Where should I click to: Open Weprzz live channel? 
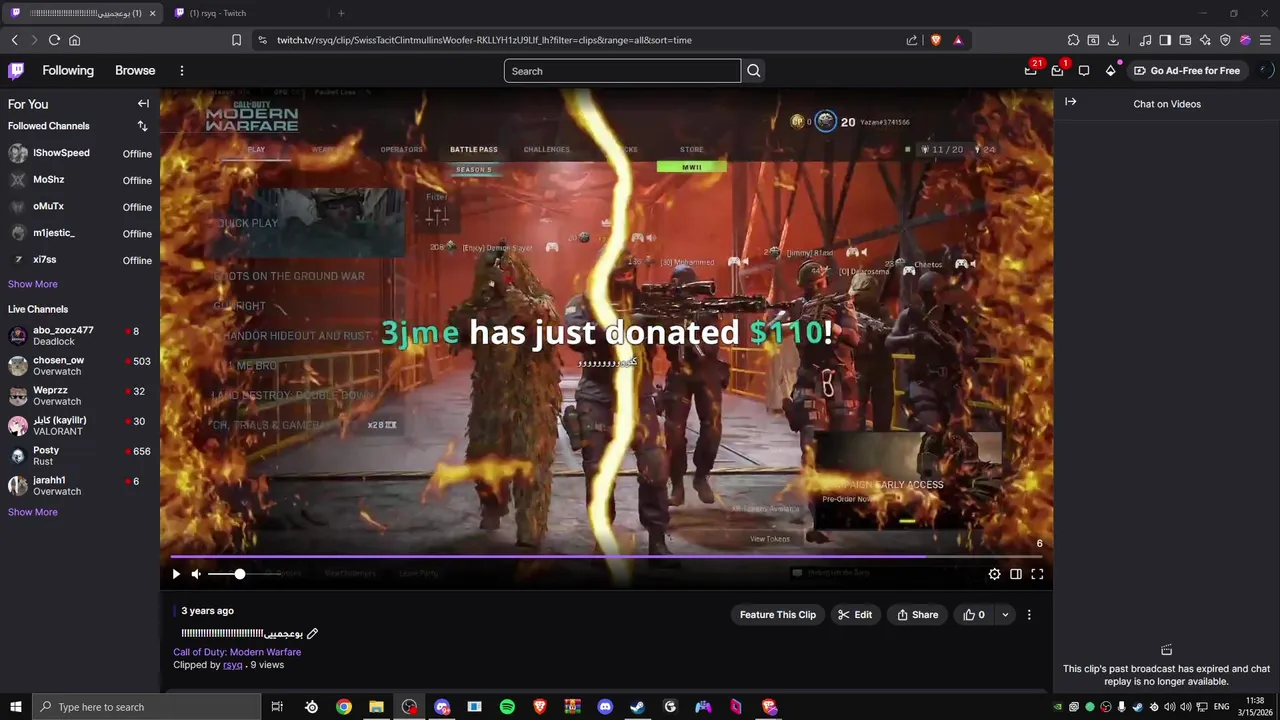[80, 396]
